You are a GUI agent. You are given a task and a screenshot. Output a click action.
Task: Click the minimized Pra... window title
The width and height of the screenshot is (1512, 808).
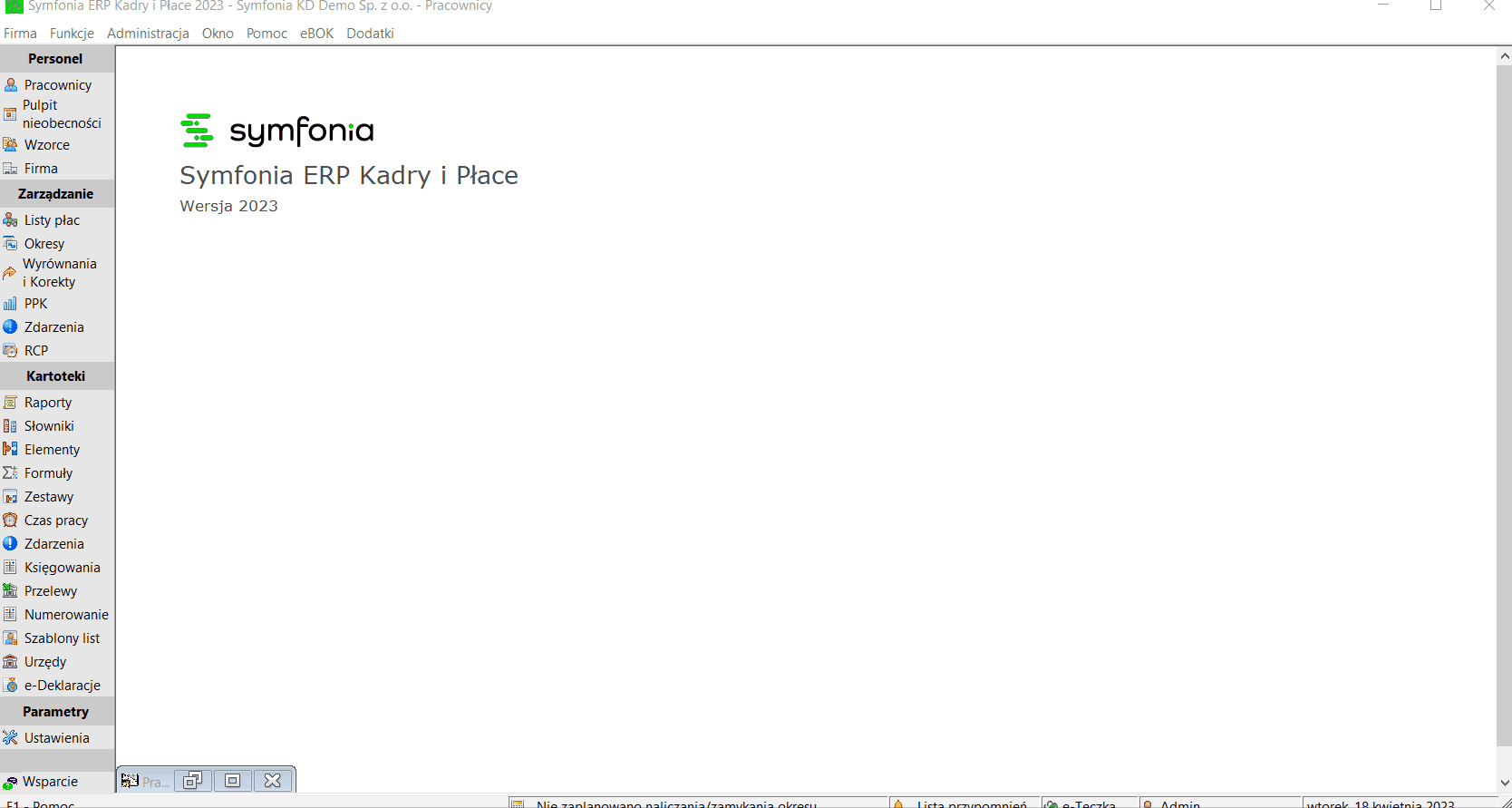tap(155, 782)
